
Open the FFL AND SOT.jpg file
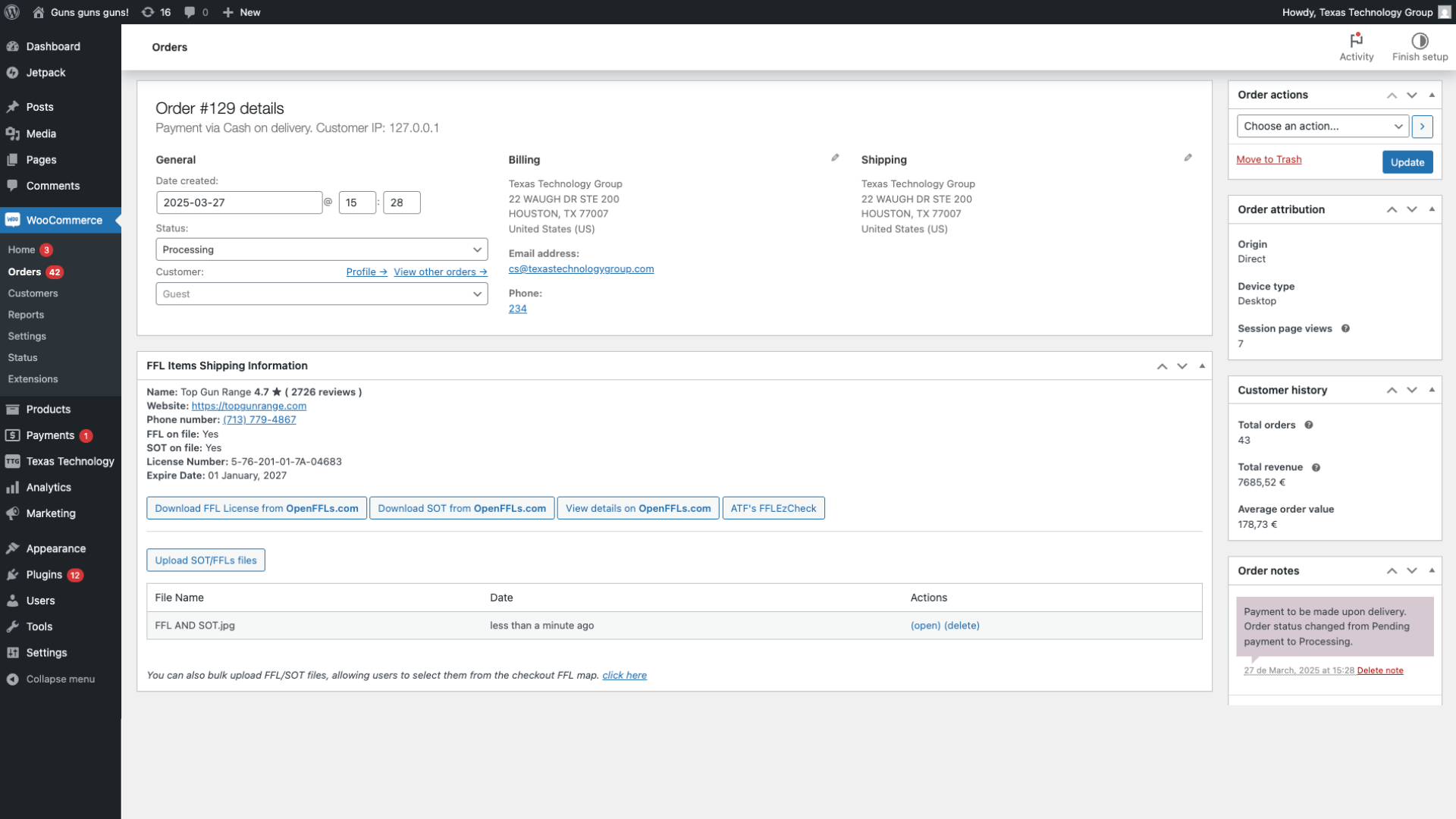coord(925,626)
